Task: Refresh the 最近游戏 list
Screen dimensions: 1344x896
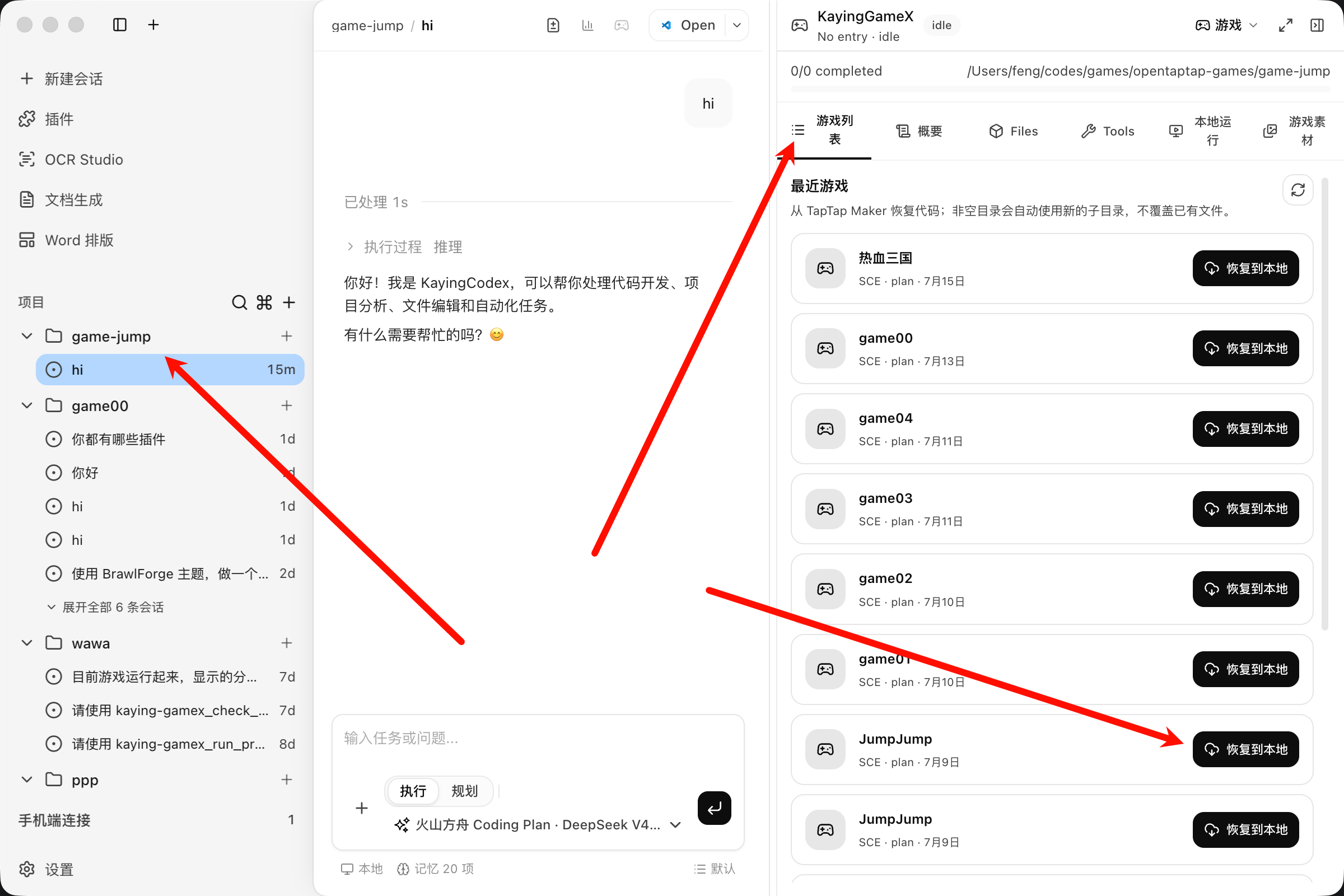Action: pos(1298,190)
